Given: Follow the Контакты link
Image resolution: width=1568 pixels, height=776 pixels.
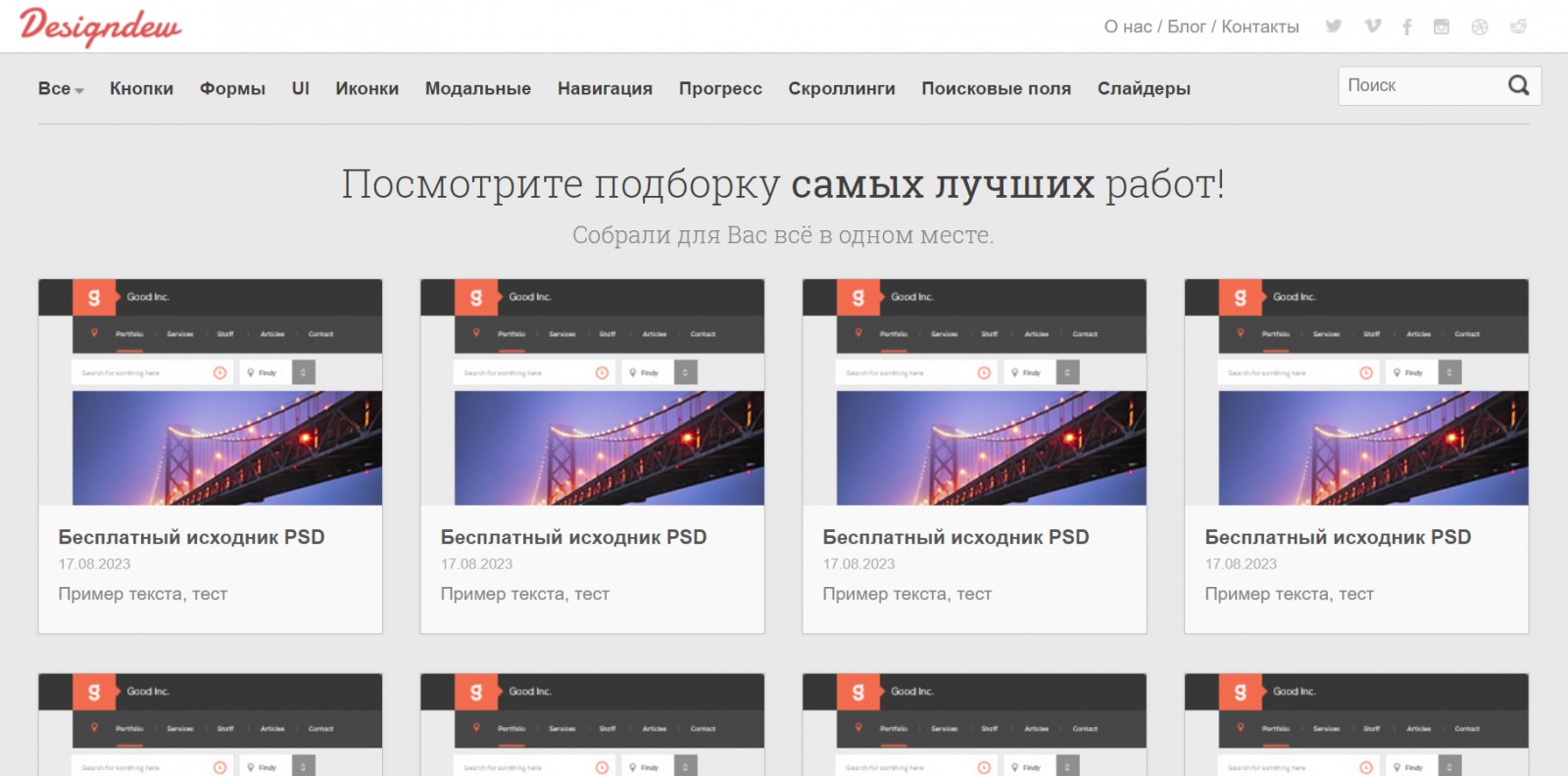Looking at the screenshot, I should [1260, 26].
